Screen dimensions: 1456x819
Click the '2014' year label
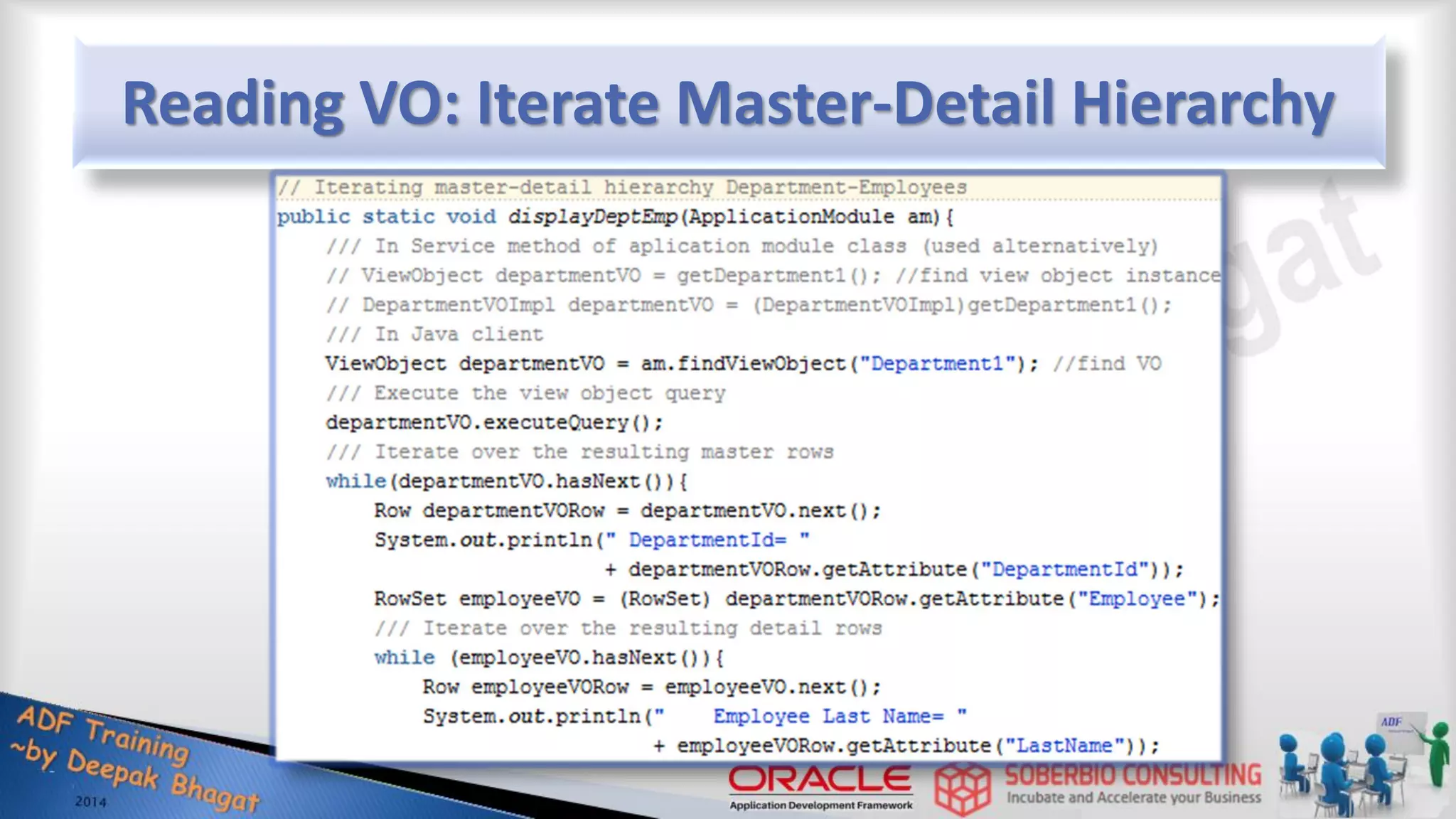(x=90, y=802)
